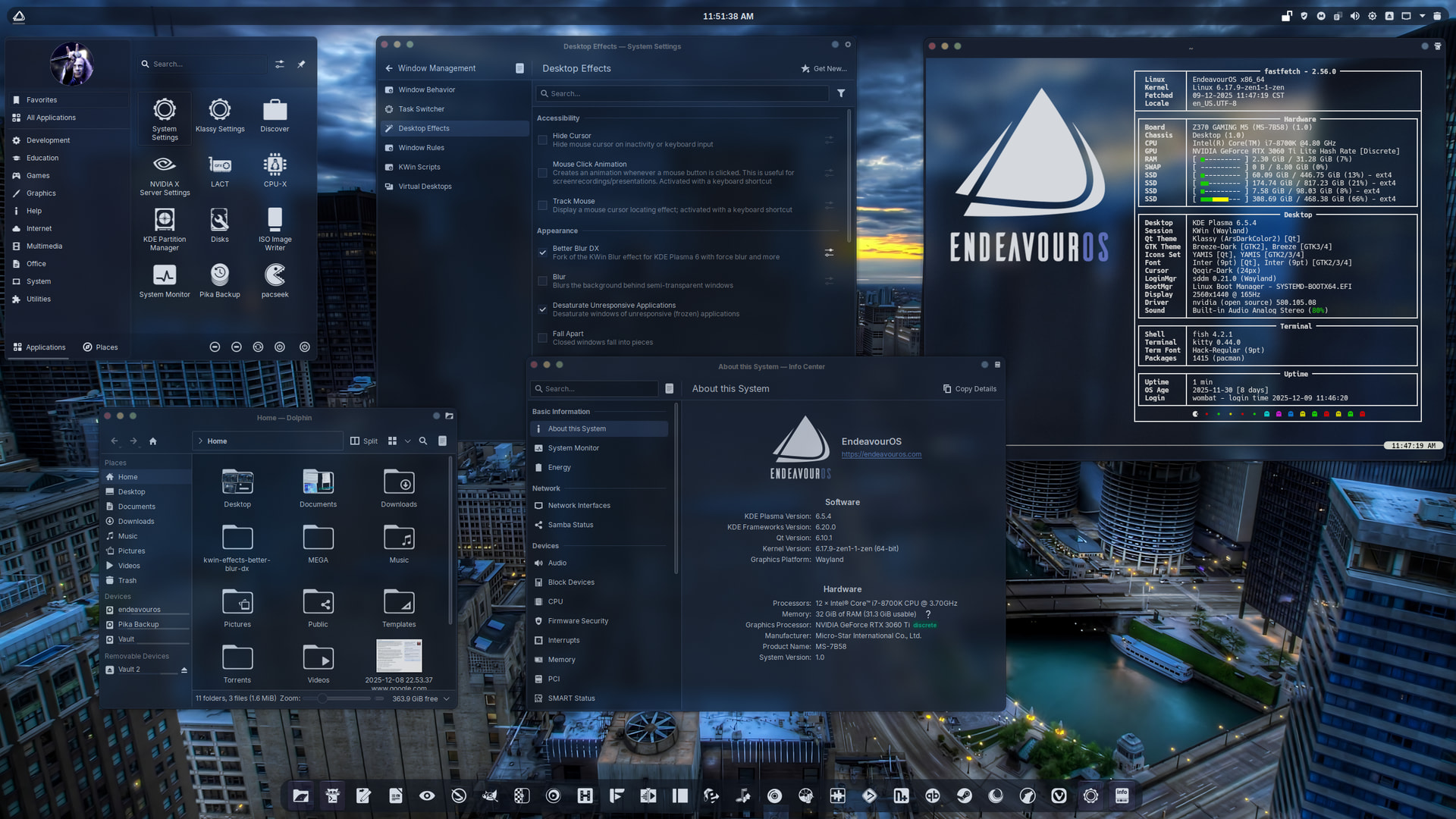The image size is (1456, 819).
Task: Click the Steam icon in the dock
Action: pos(965,795)
